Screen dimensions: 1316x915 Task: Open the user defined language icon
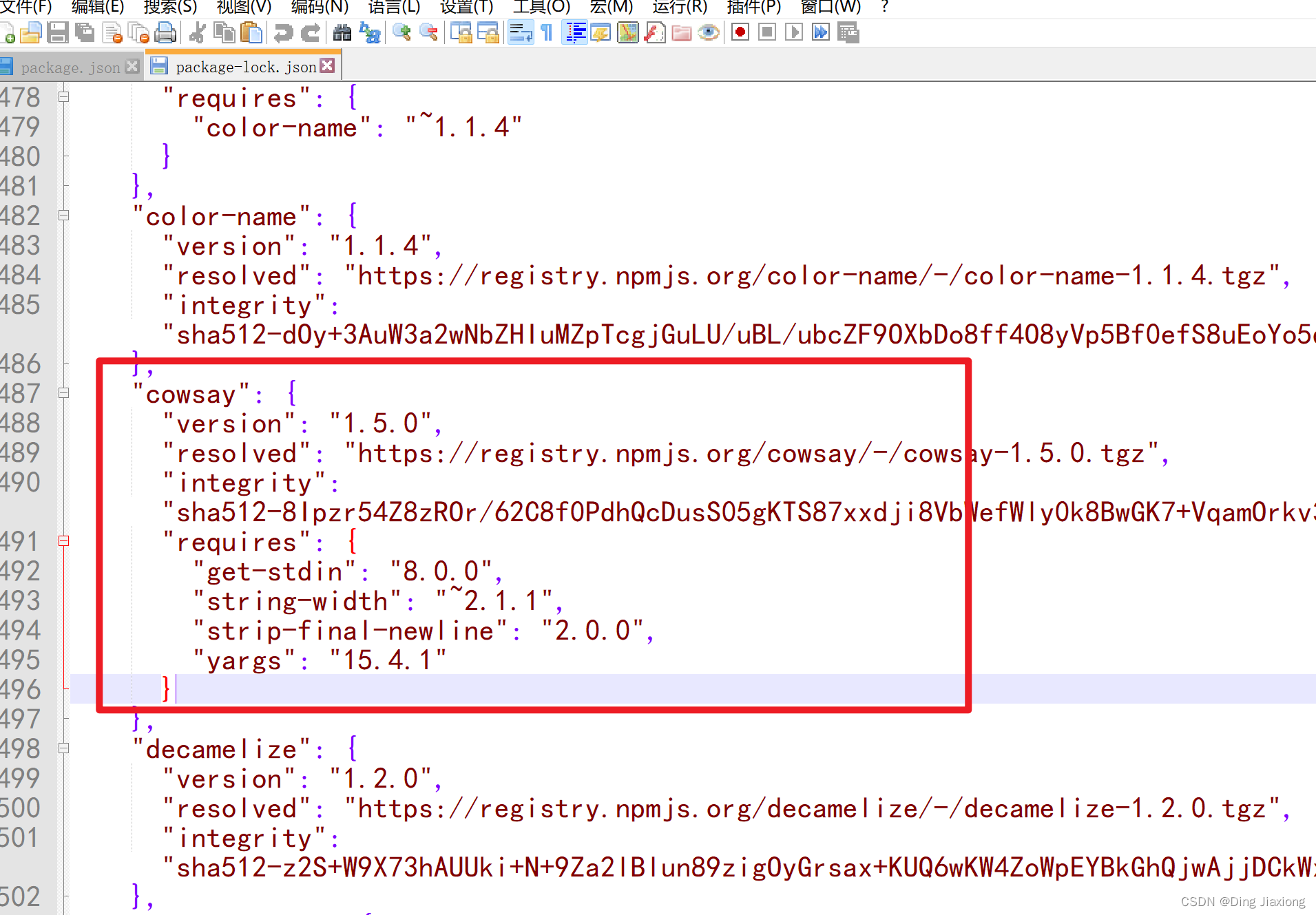[x=601, y=32]
